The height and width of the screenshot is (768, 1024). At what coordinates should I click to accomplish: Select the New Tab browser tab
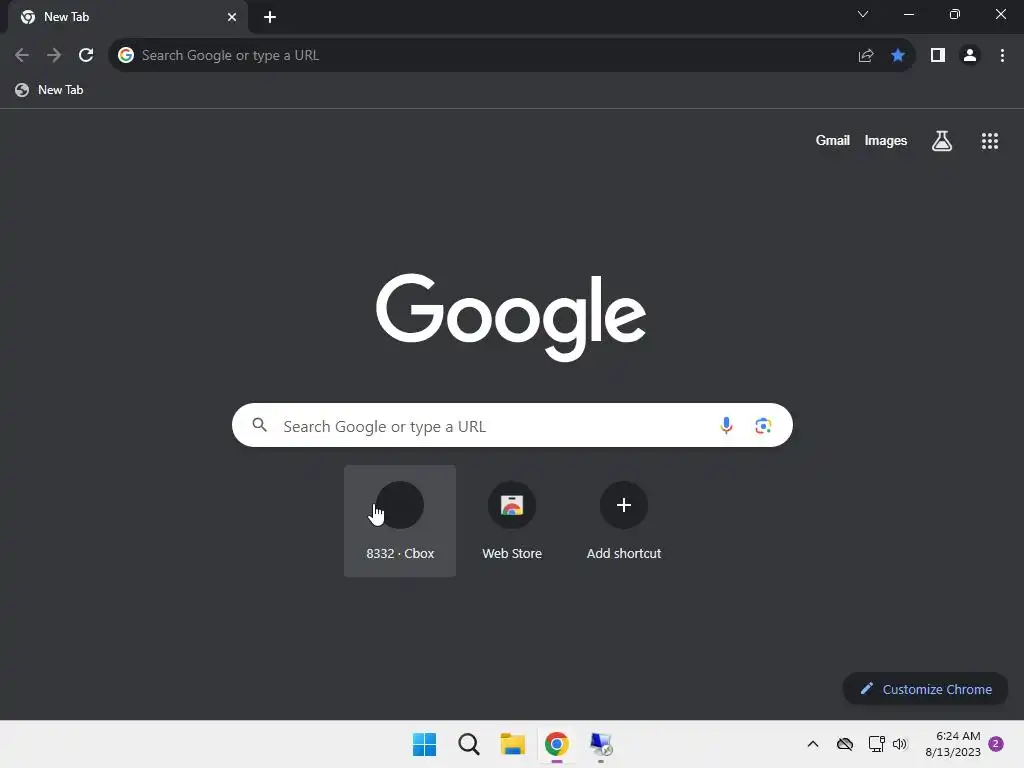128,17
